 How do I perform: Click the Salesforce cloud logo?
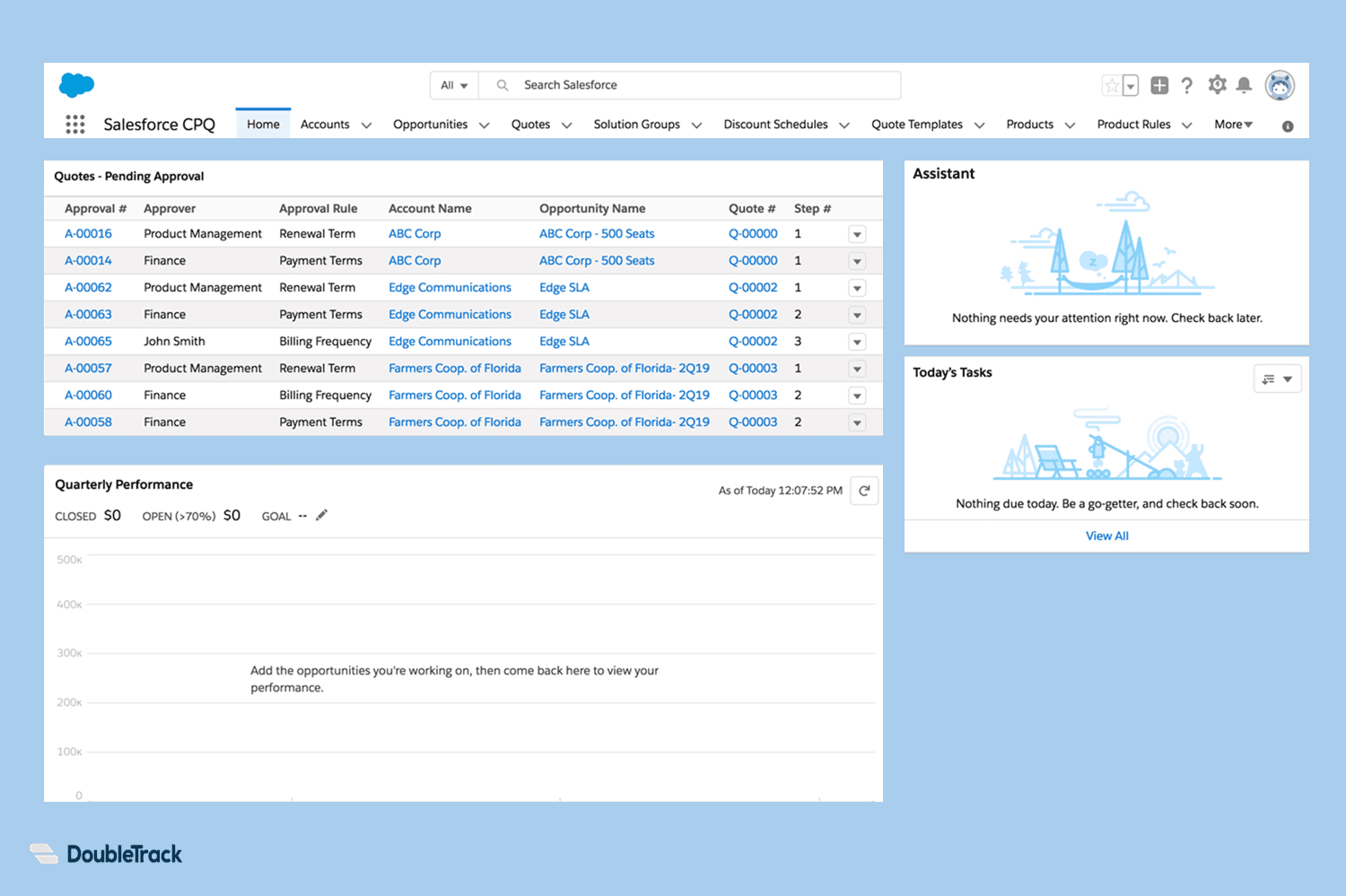coord(76,85)
